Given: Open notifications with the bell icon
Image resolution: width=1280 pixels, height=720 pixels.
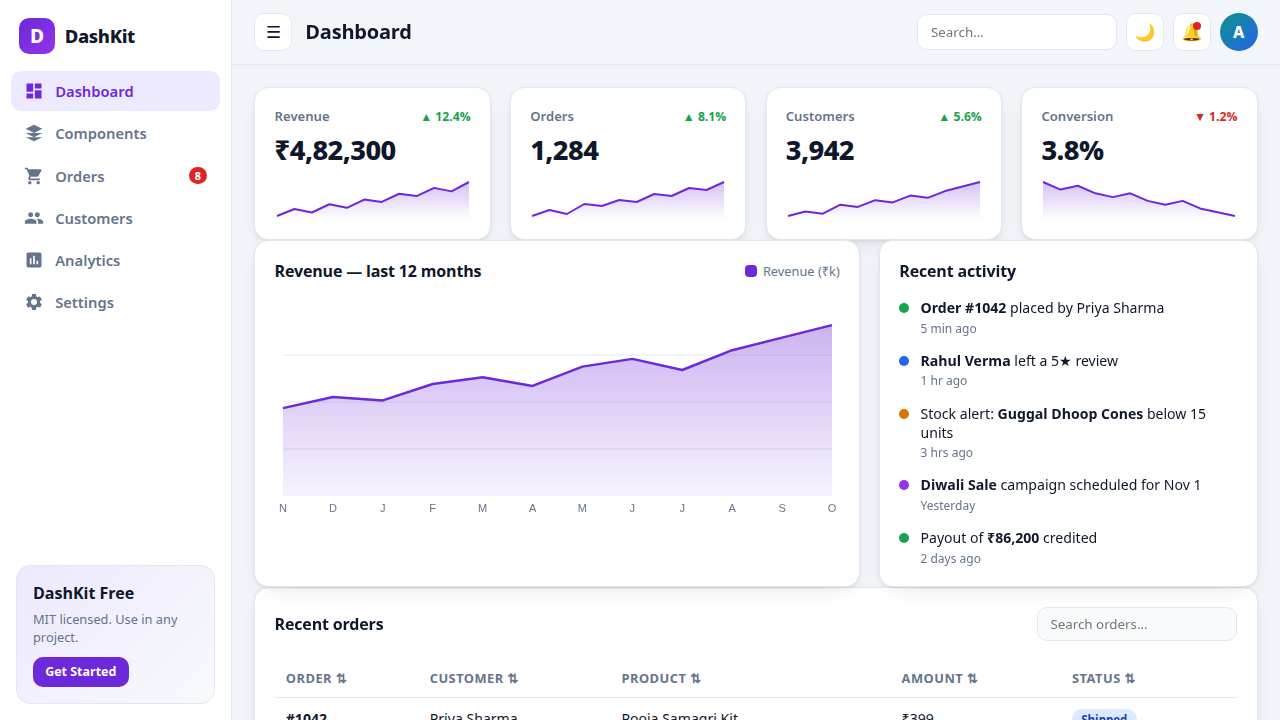Looking at the screenshot, I should [x=1192, y=32].
